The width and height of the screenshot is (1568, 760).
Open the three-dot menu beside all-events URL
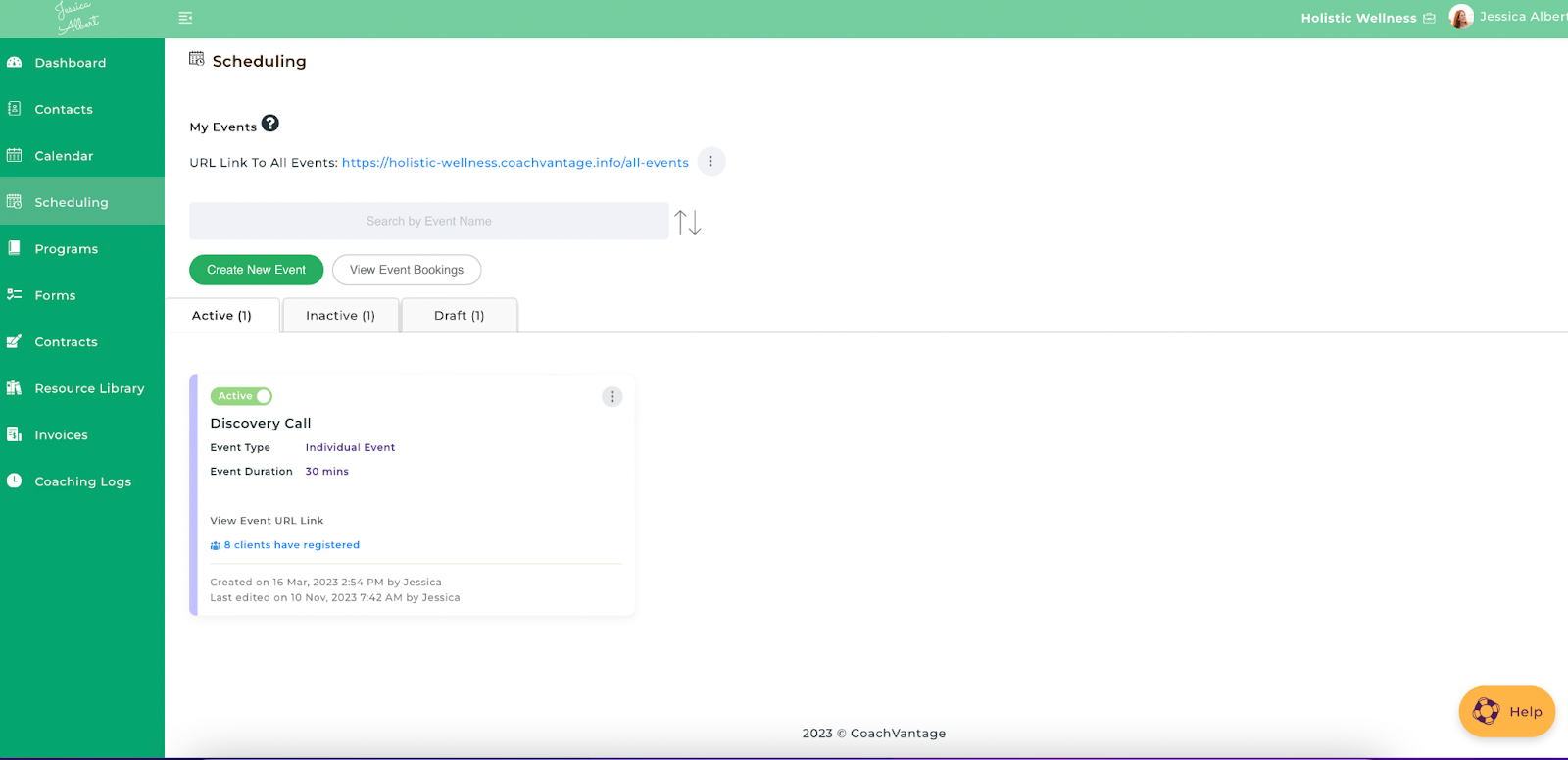click(710, 162)
